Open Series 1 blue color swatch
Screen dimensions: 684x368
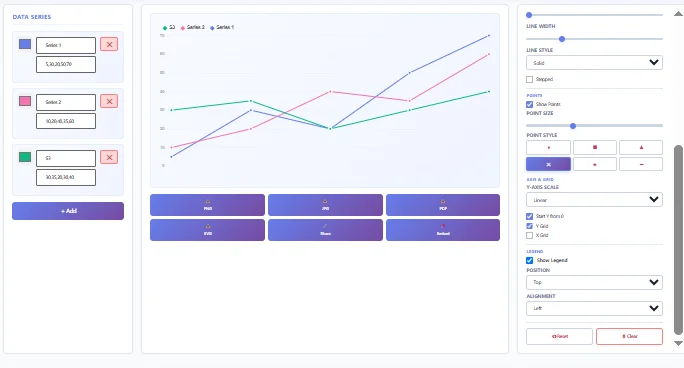pos(25,44)
